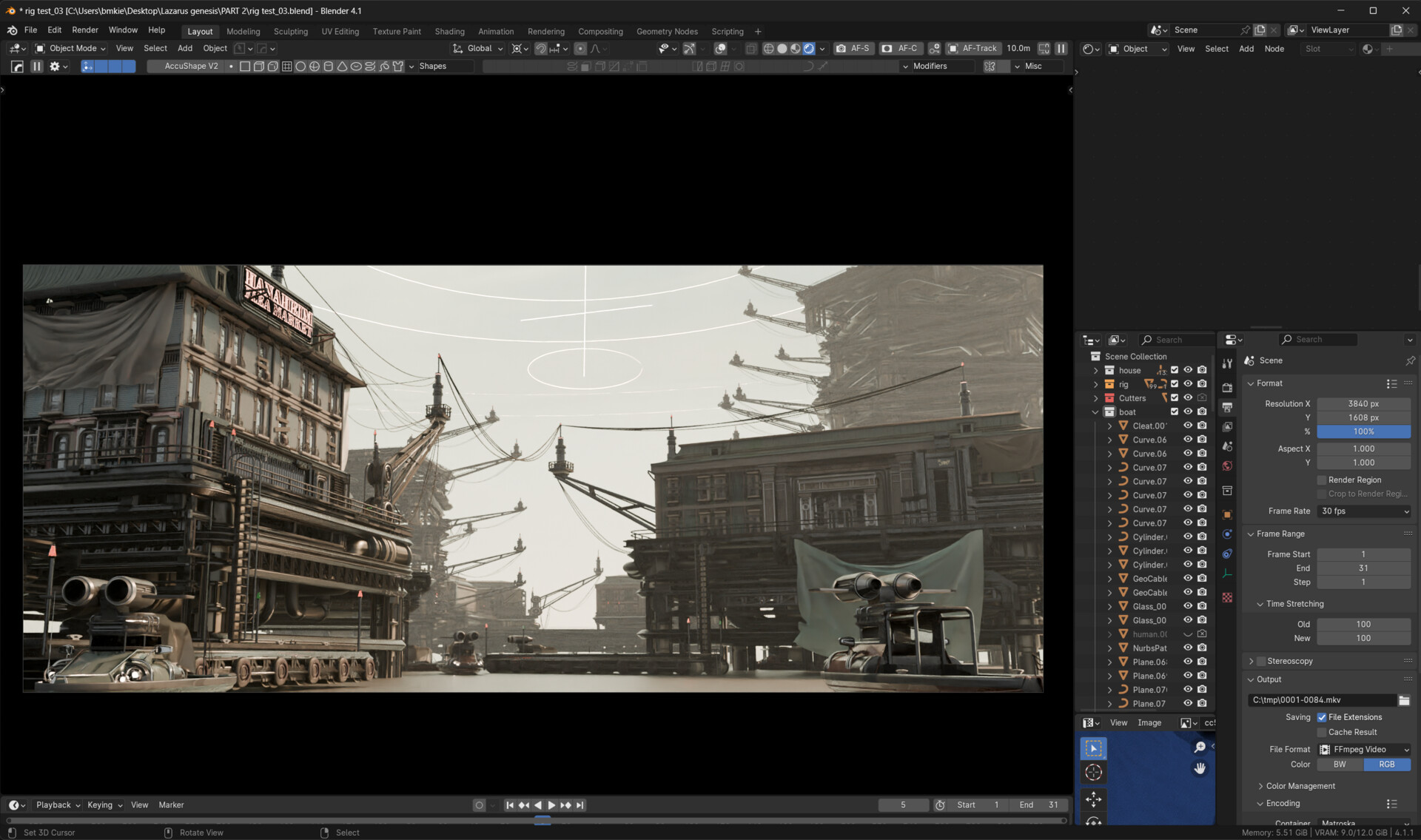Image resolution: width=1421 pixels, height=840 pixels.
Task: Set output color to BW
Action: click(x=1340, y=765)
